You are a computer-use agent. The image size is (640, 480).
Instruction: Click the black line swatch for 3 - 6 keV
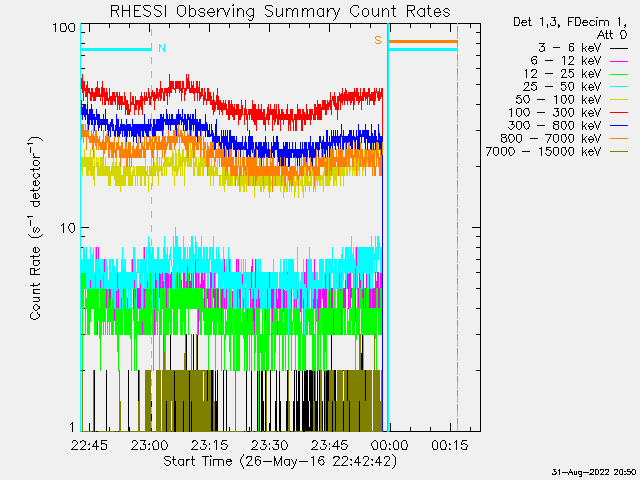(619, 49)
